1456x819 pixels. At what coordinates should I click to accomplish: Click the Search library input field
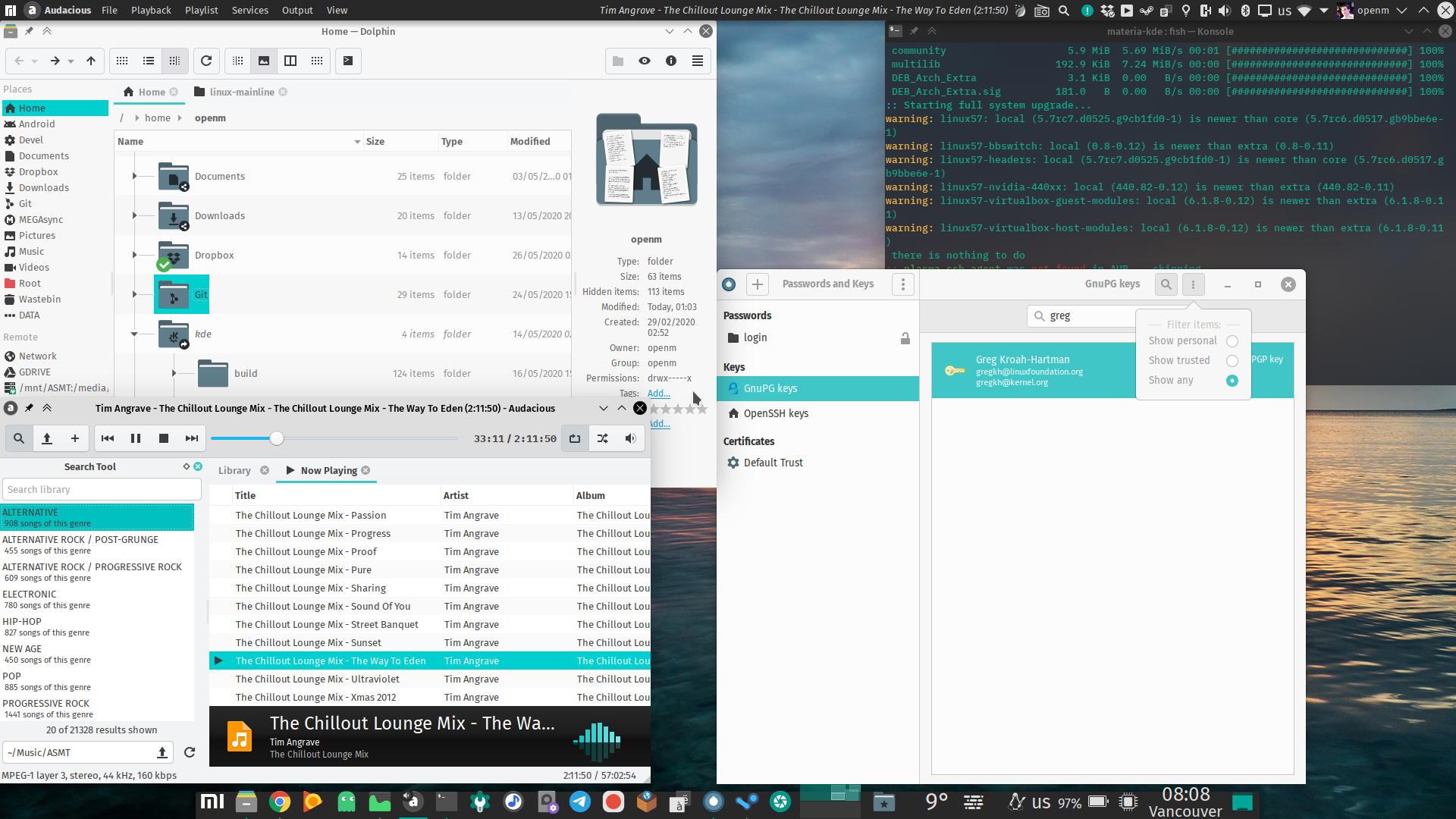pos(102,489)
